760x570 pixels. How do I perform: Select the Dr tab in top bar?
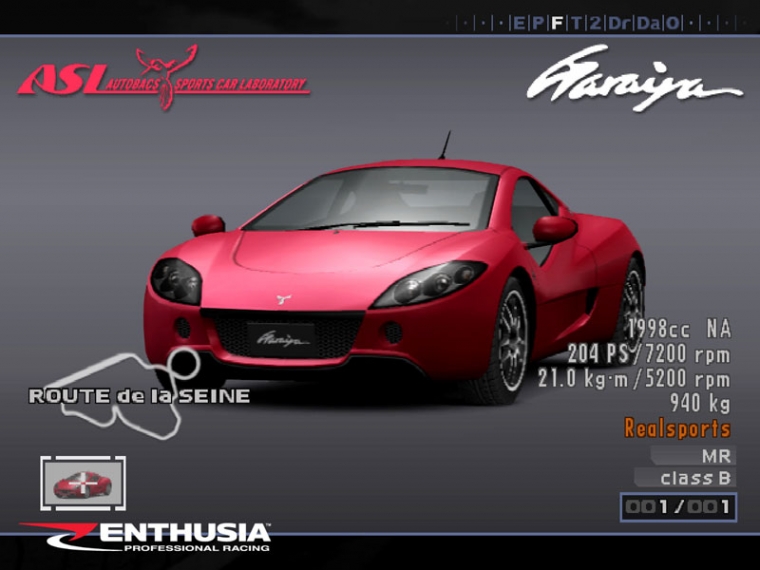coord(618,23)
